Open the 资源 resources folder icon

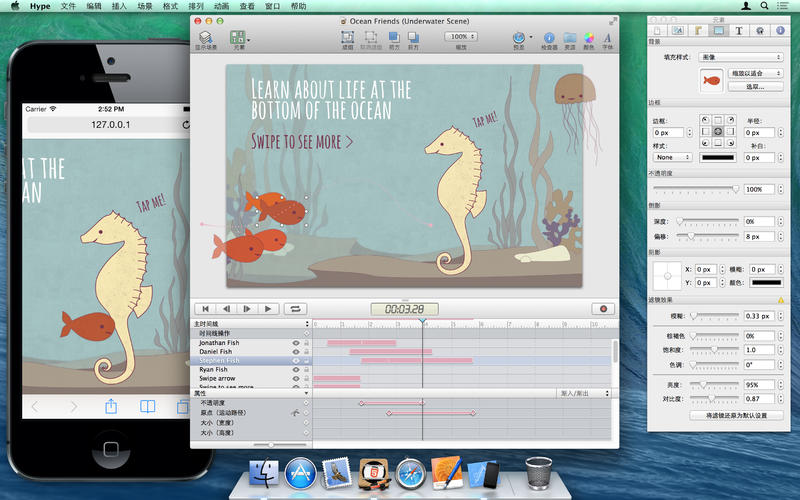tap(569, 37)
